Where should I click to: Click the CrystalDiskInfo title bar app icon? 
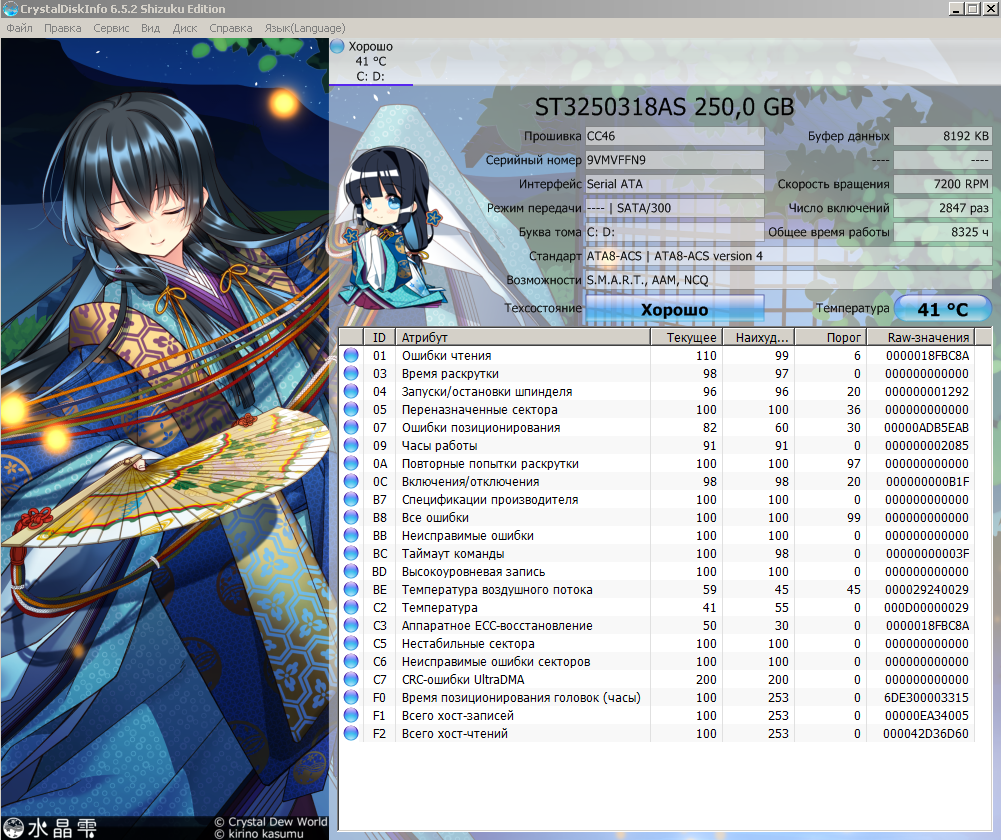tap(10, 9)
